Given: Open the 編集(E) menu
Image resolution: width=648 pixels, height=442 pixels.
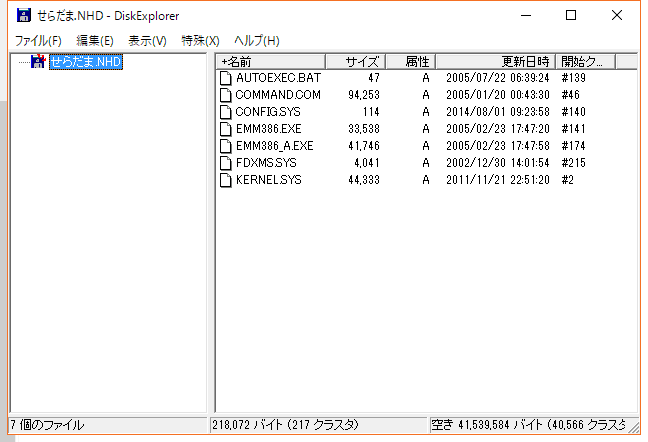Looking at the screenshot, I should [95, 40].
